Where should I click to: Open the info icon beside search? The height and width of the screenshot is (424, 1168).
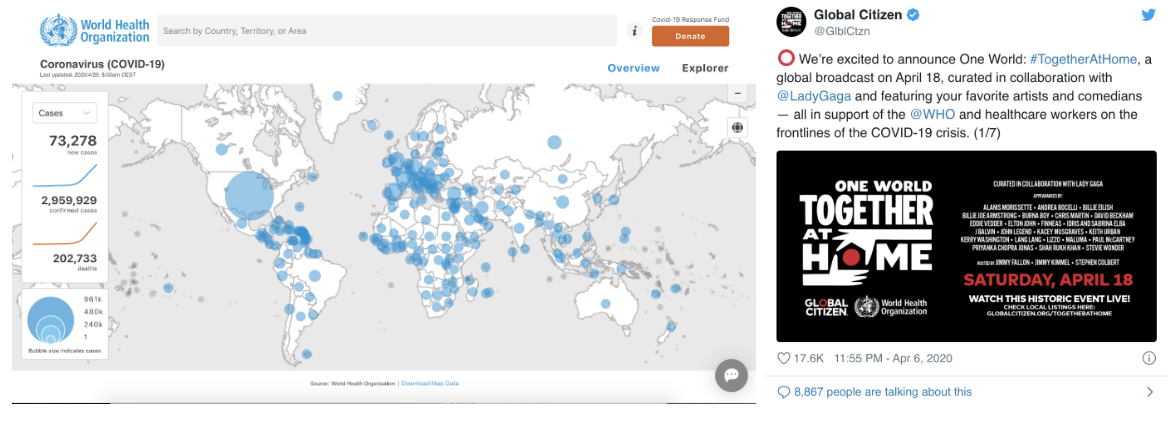click(635, 31)
